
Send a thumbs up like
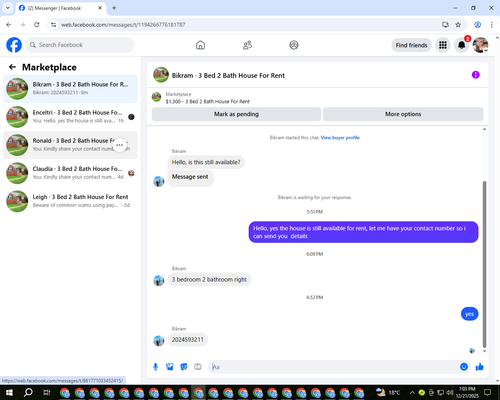pos(480,367)
